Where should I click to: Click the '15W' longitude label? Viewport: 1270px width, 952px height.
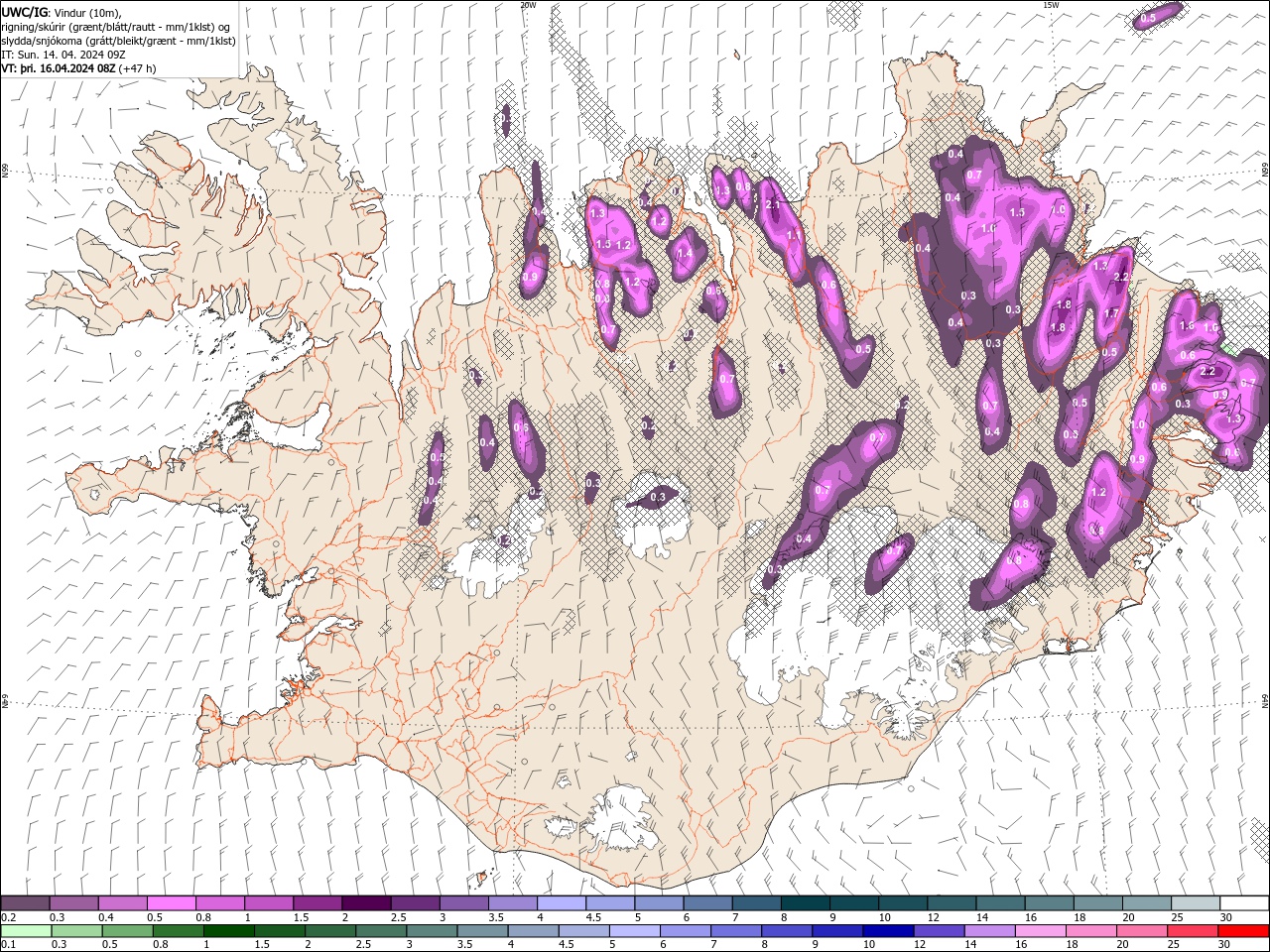(x=1050, y=5)
